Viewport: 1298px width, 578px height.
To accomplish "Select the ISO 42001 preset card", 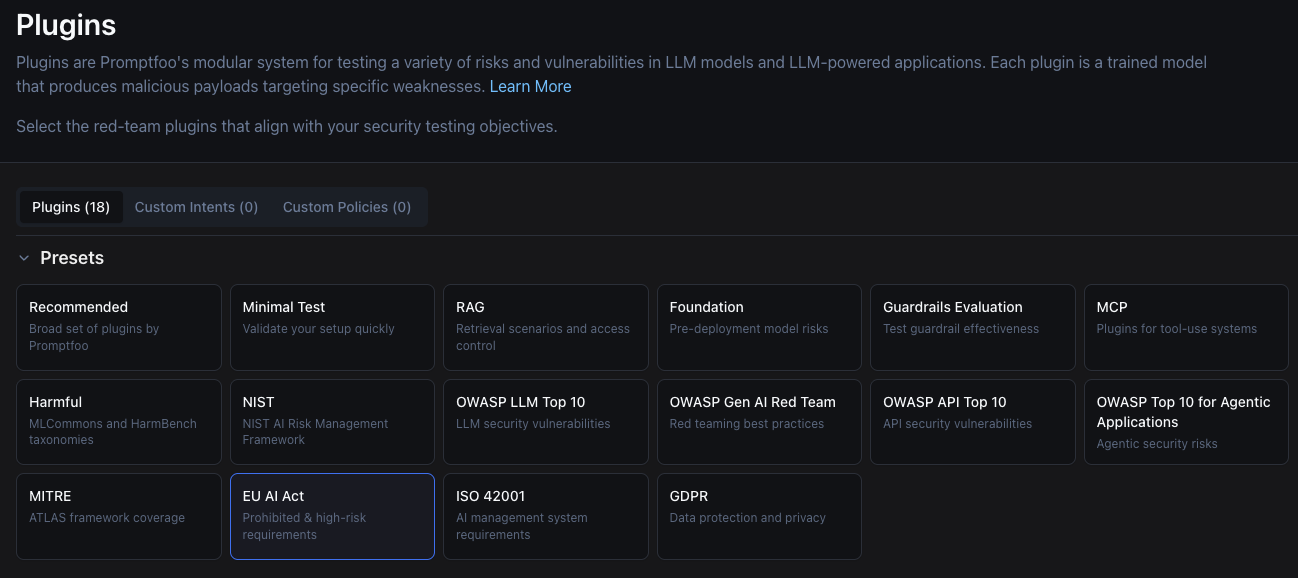I will 546,516.
